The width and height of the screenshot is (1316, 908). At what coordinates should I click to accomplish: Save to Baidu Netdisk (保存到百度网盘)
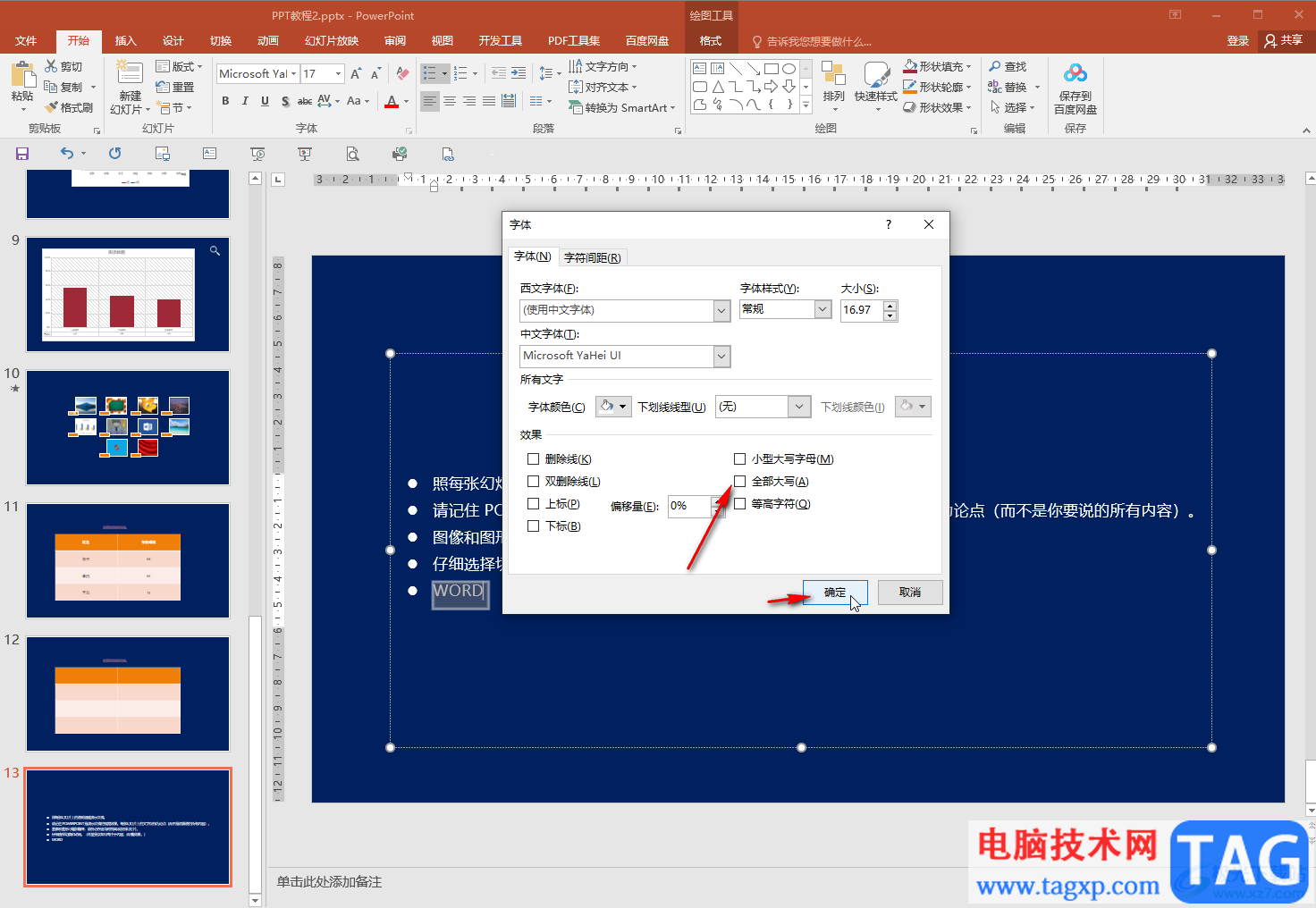[x=1076, y=88]
